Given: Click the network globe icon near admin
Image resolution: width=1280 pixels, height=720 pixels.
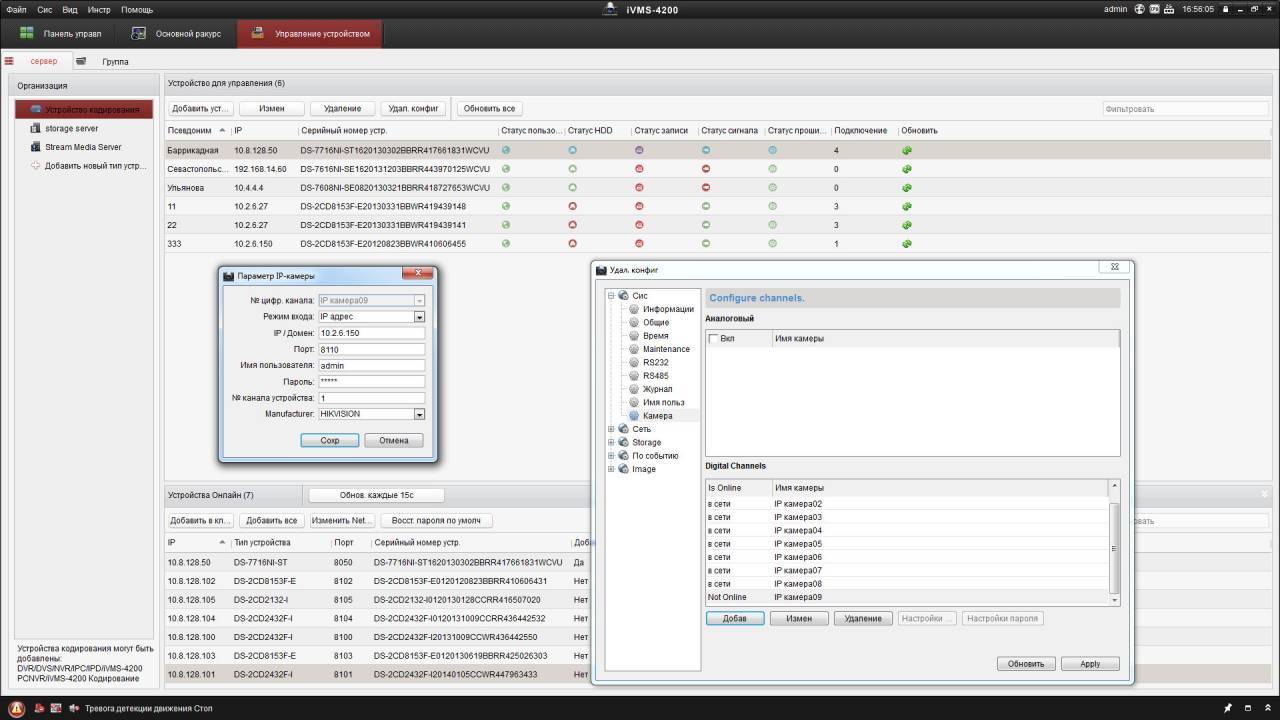Looking at the screenshot, I should 1140,9.
